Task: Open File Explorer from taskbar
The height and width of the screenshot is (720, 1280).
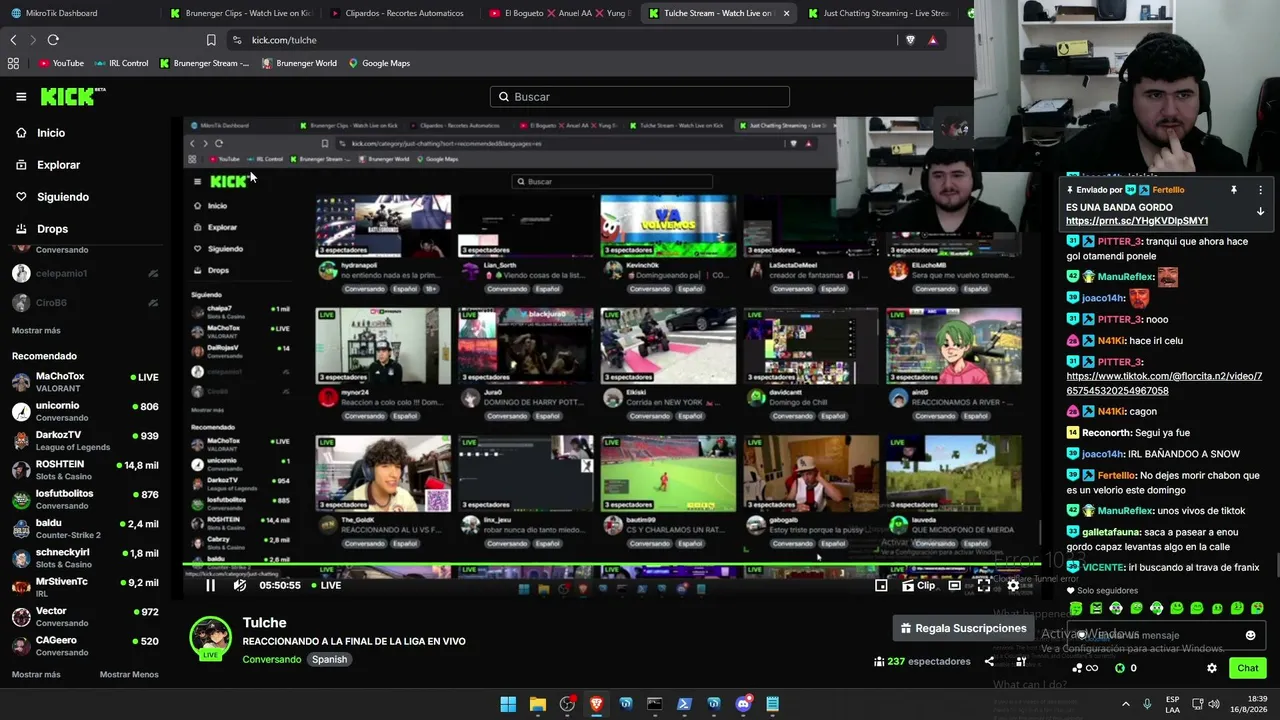Action: (537, 704)
